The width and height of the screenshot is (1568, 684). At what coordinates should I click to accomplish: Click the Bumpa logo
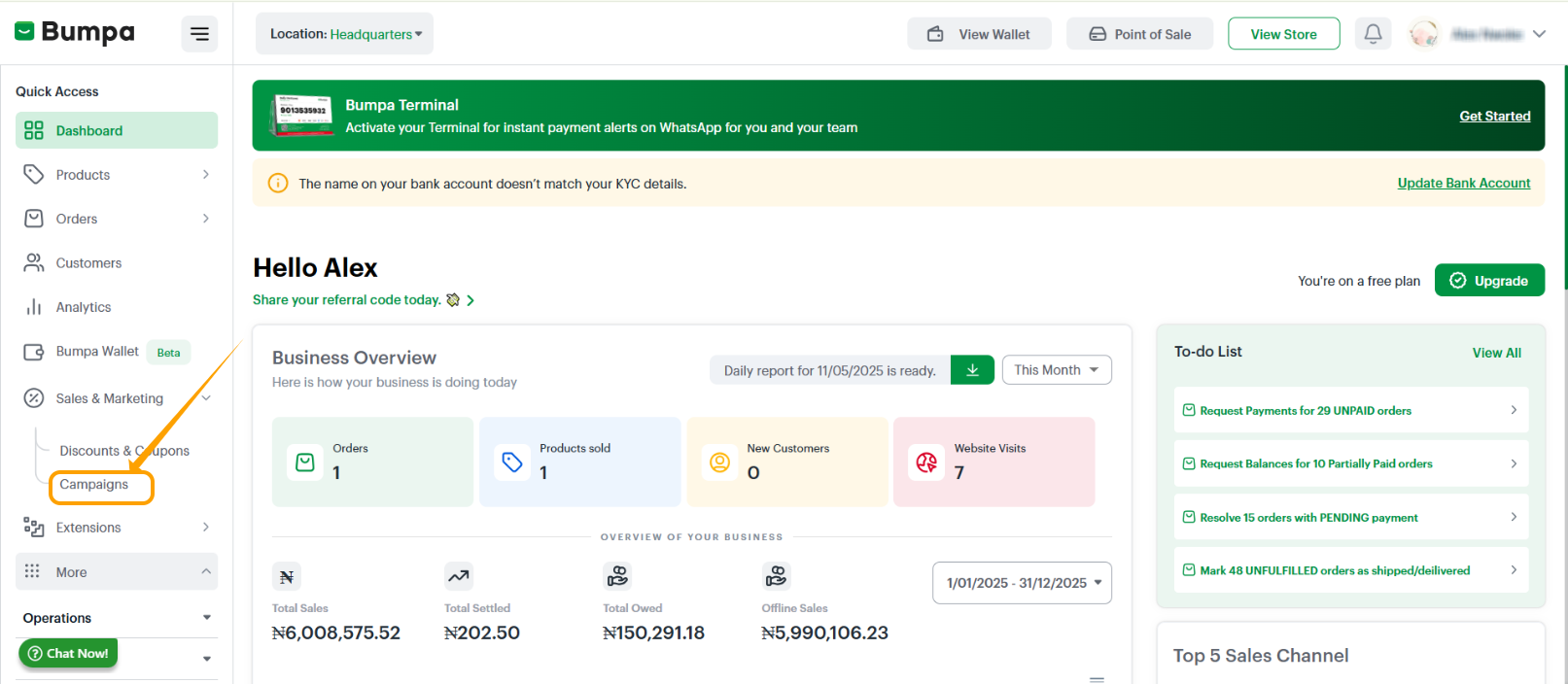pyautogui.click(x=74, y=32)
